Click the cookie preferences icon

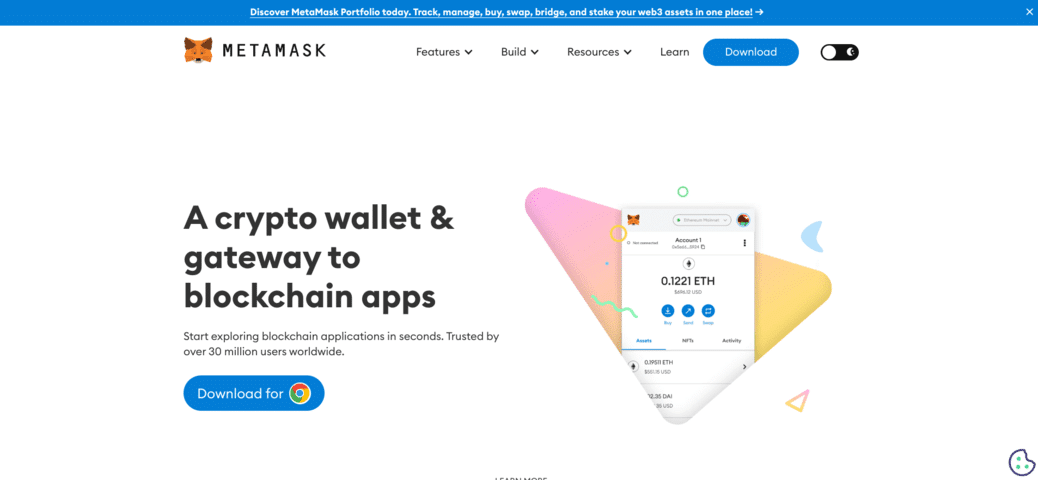point(1021,463)
